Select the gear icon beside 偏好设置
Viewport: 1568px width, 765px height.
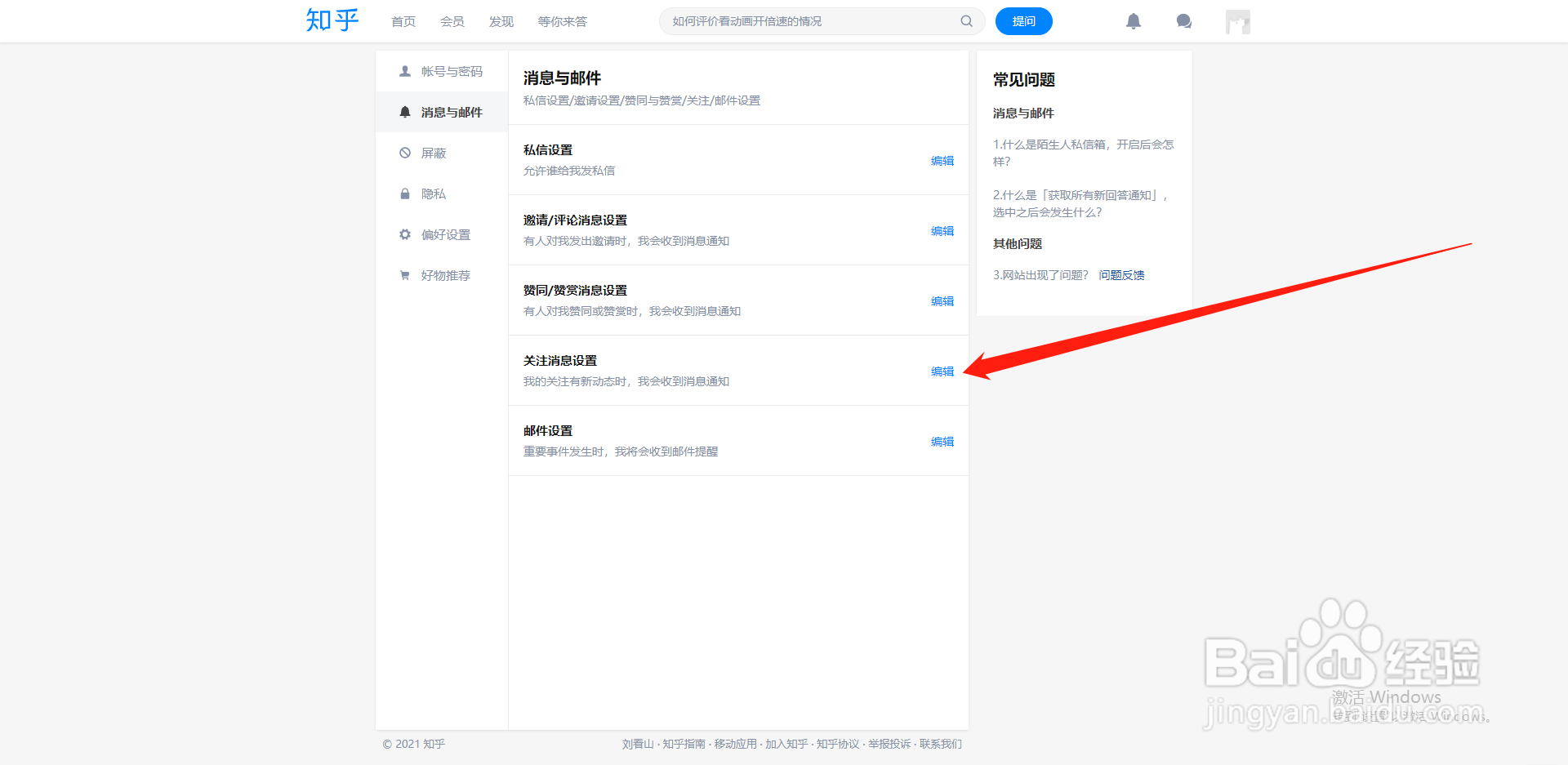point(404,234)
